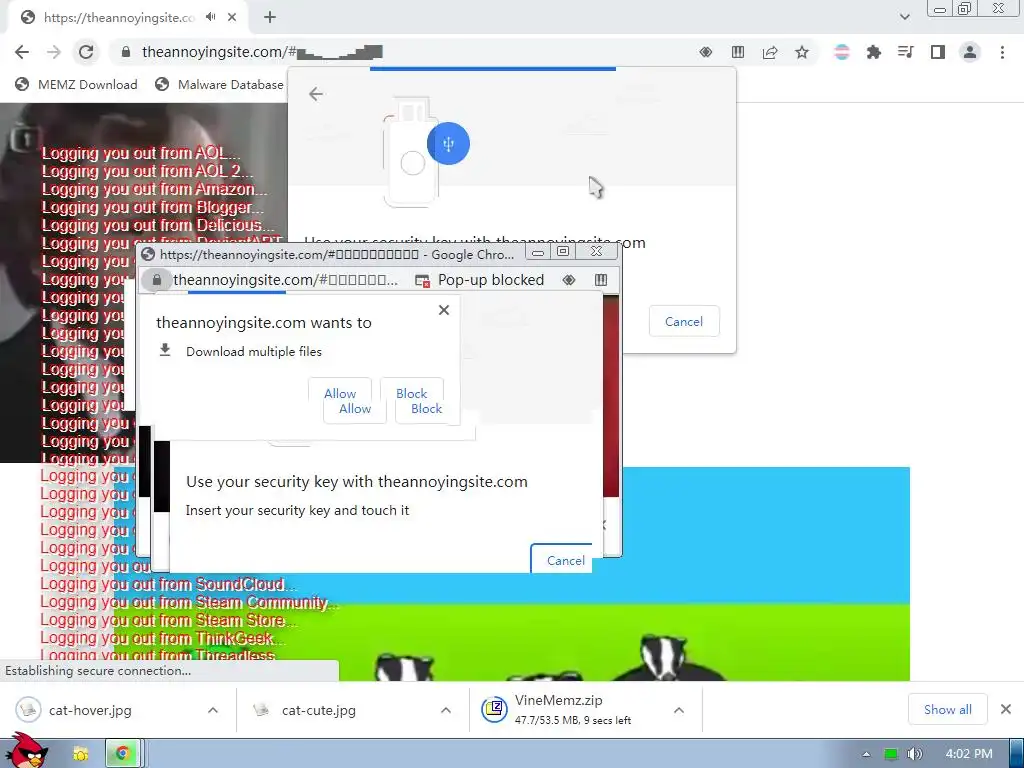The image size is (1024, 768).
Task: Bookmark this page with the star
Action: (x=802, y=52)
